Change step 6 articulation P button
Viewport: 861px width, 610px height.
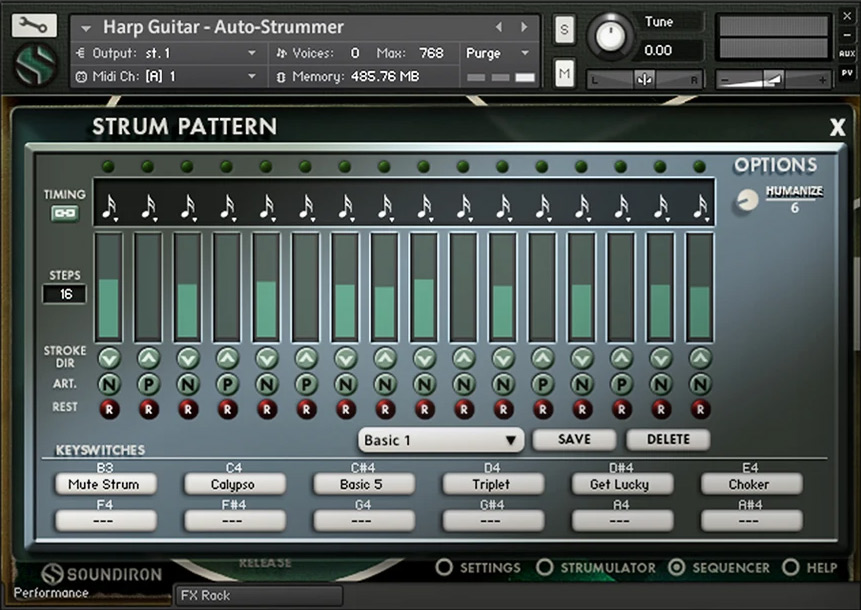coord(306,384)
